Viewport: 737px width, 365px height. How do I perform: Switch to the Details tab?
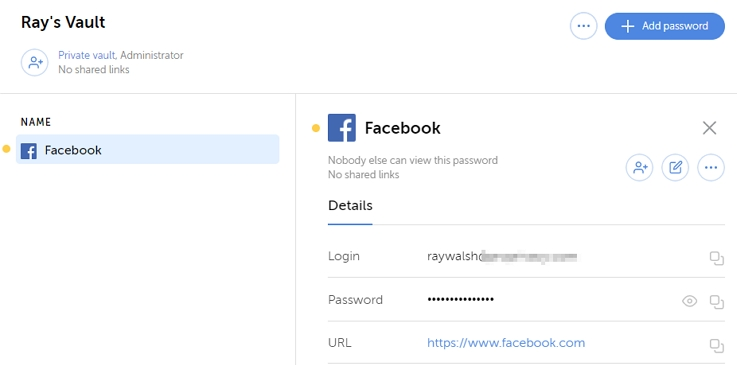[x=350, y=206]
